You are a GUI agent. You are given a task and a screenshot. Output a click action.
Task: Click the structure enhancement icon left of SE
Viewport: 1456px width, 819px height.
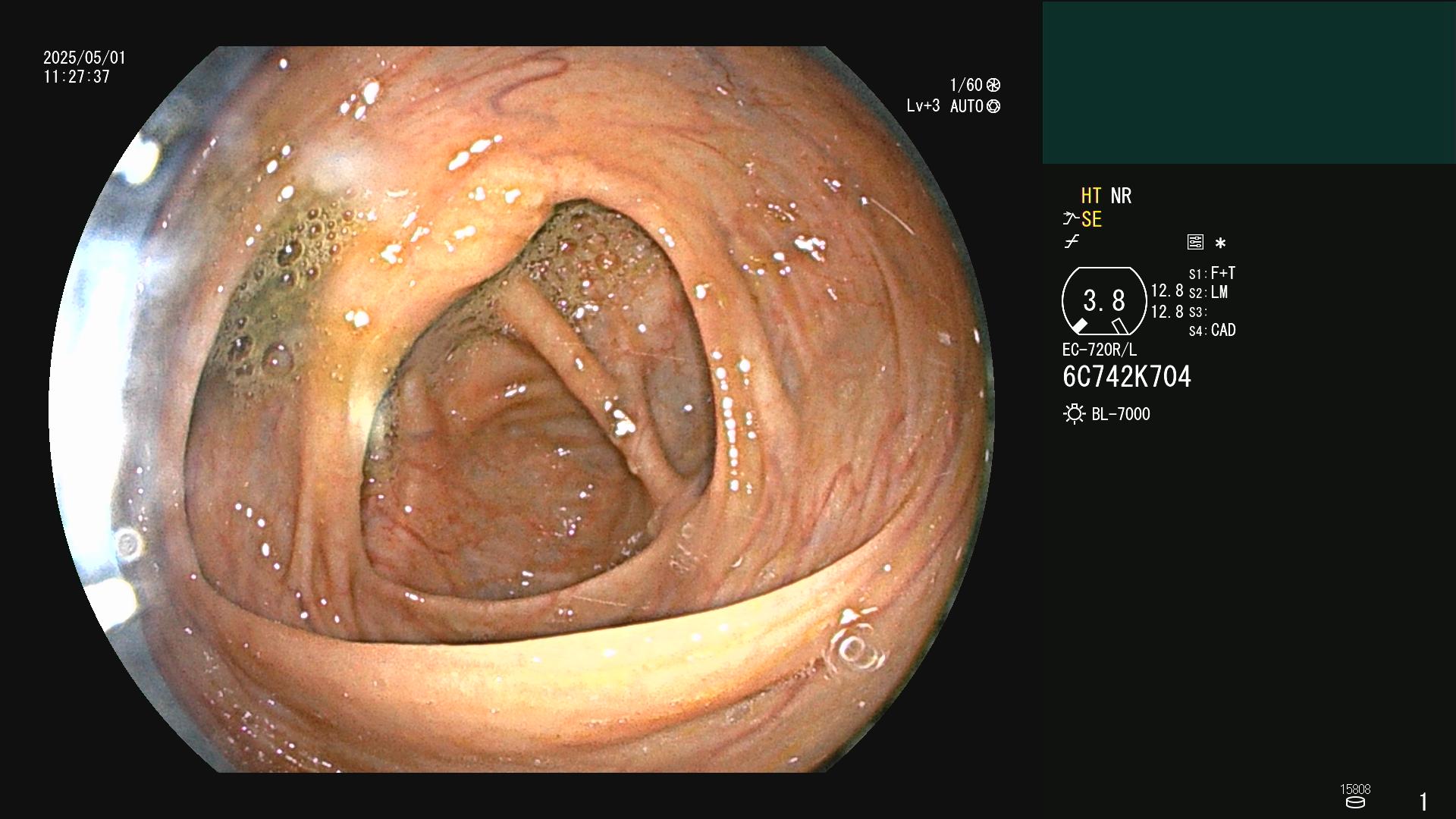1070,219
